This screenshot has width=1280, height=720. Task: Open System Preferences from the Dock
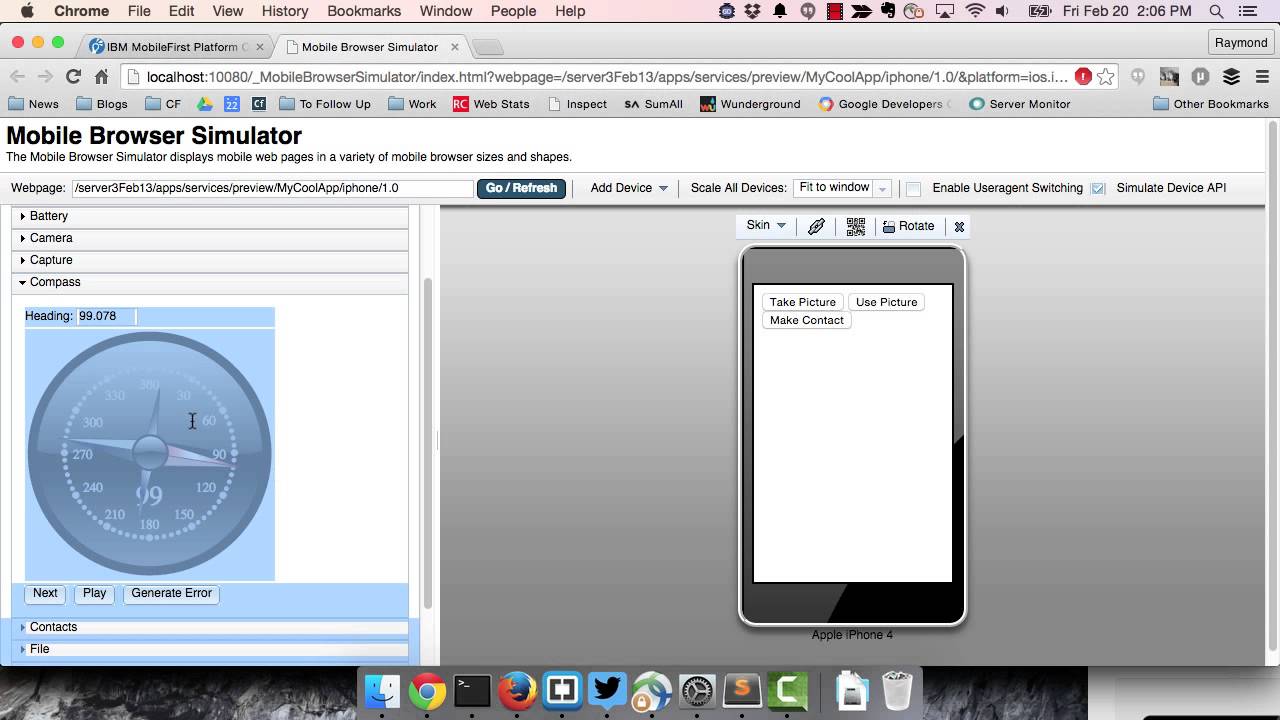[697, 691]
